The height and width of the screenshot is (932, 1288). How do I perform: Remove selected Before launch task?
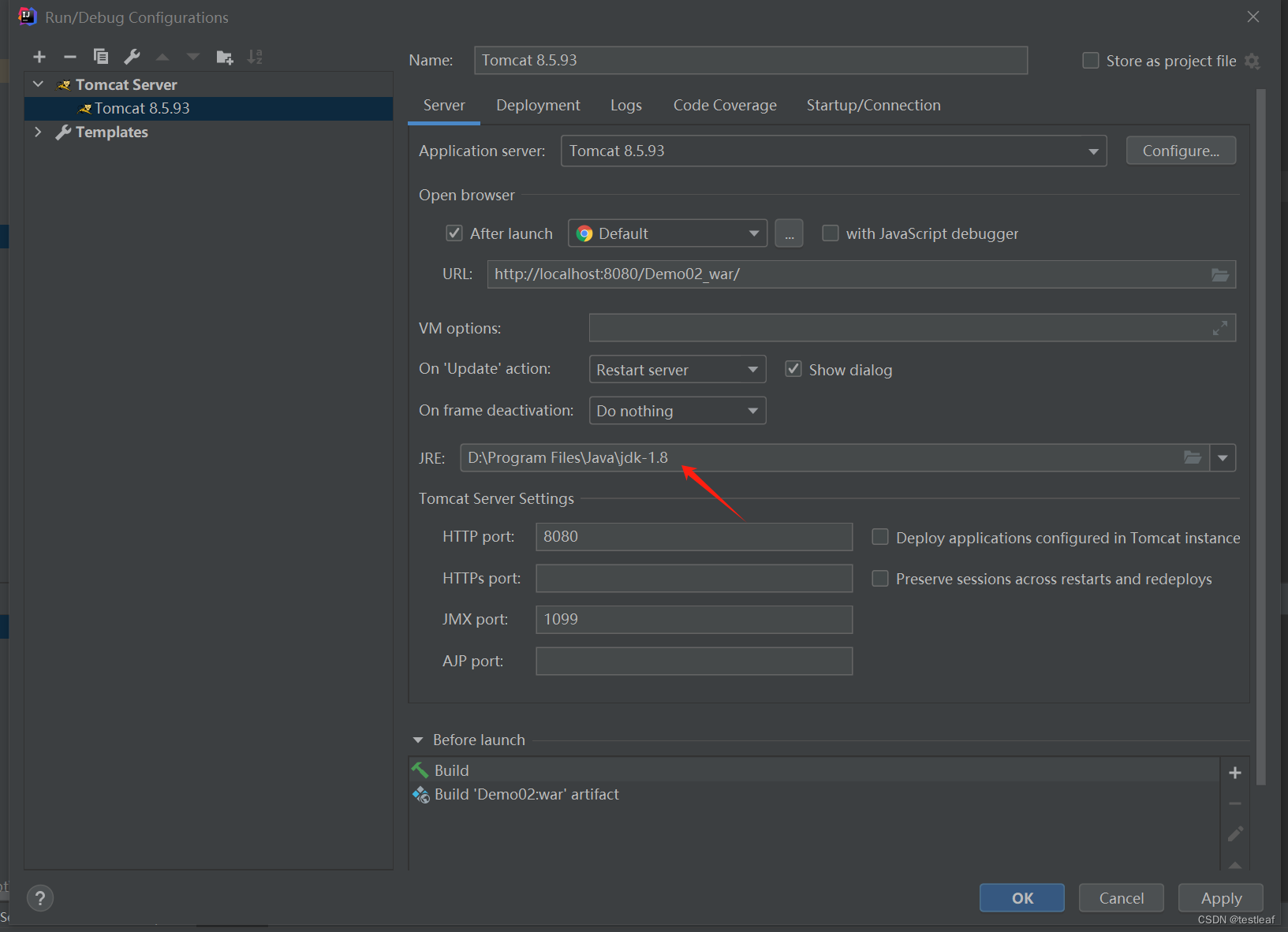(1235, 803)
